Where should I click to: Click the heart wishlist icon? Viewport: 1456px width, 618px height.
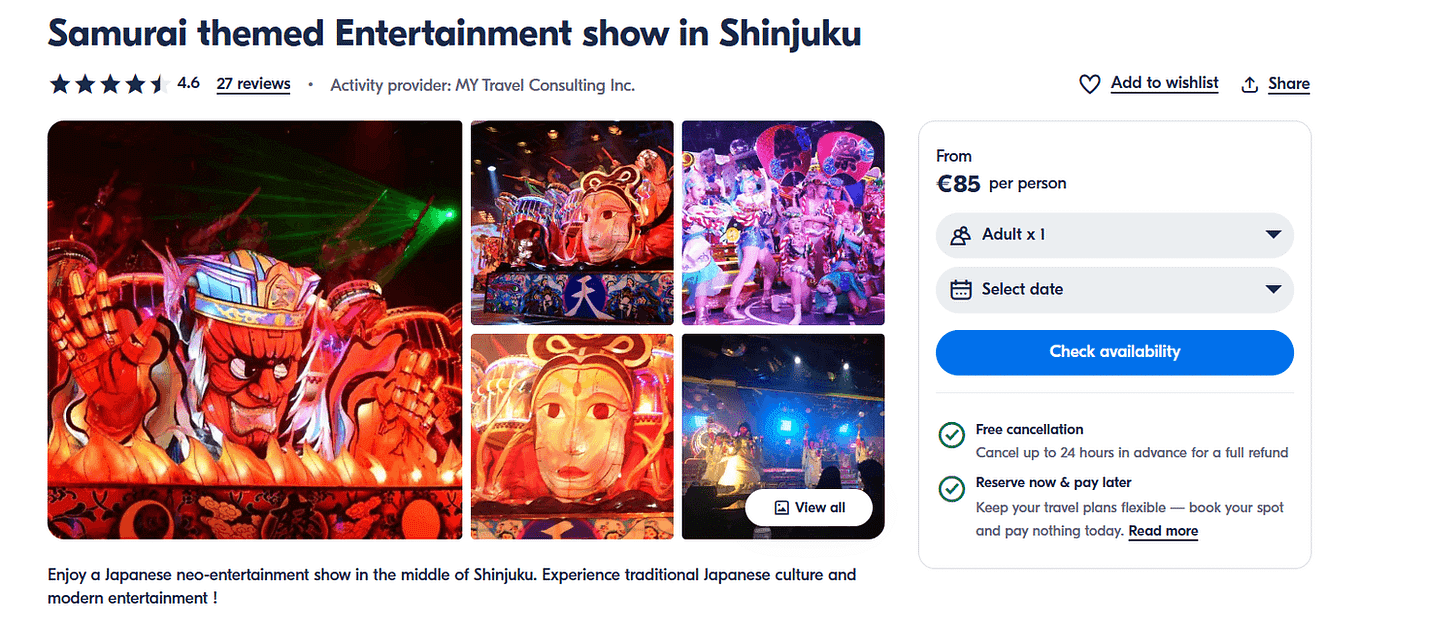pos(1090,85)
